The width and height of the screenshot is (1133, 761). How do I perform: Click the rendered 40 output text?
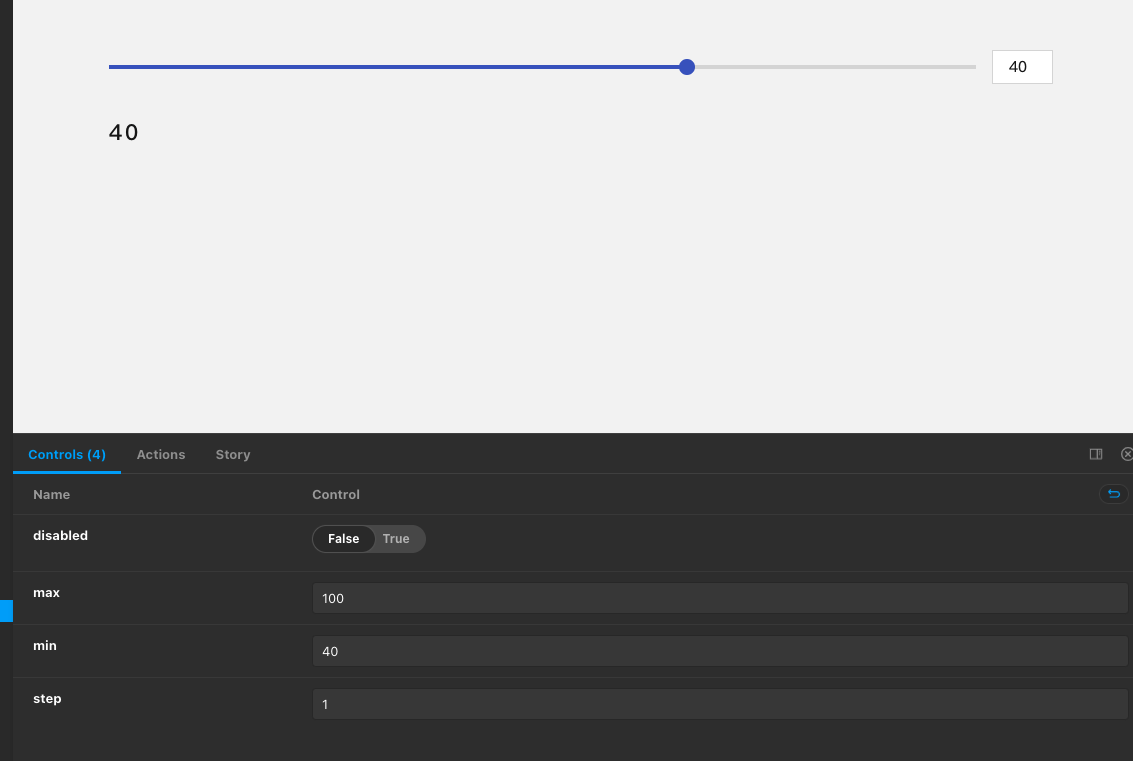(x=122, y=131)
